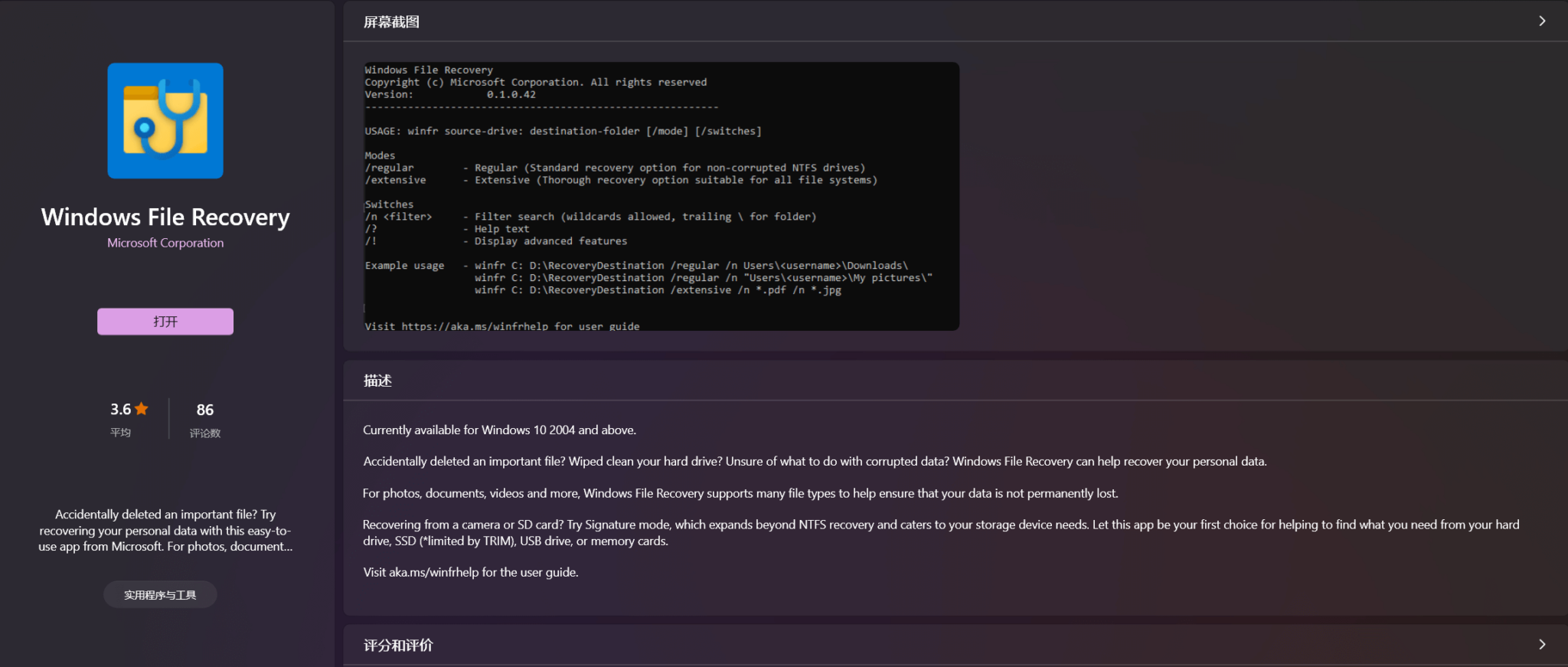This screenshot has width=1568, height=667.
Task: Open the 评分和评价 section chevron arrow
Action: point(1541,645)
